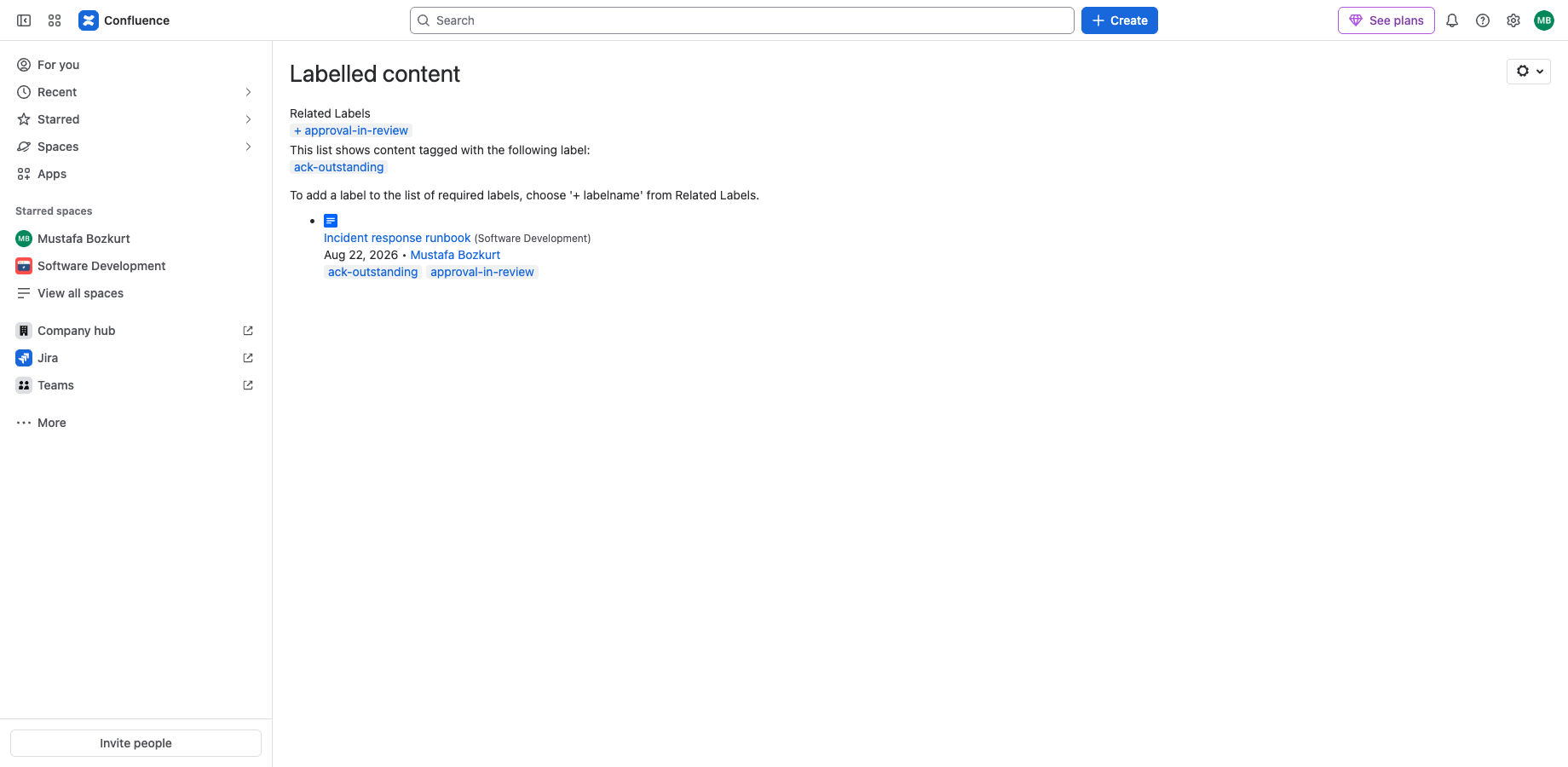Go to For you
This screenshot has width=1568, height=767.
[x=135, y=65]
